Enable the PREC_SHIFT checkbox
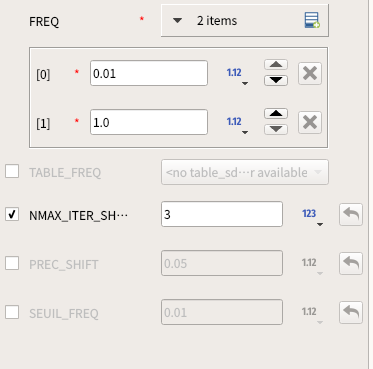This screenshot has width=373, height=369. 12,263
